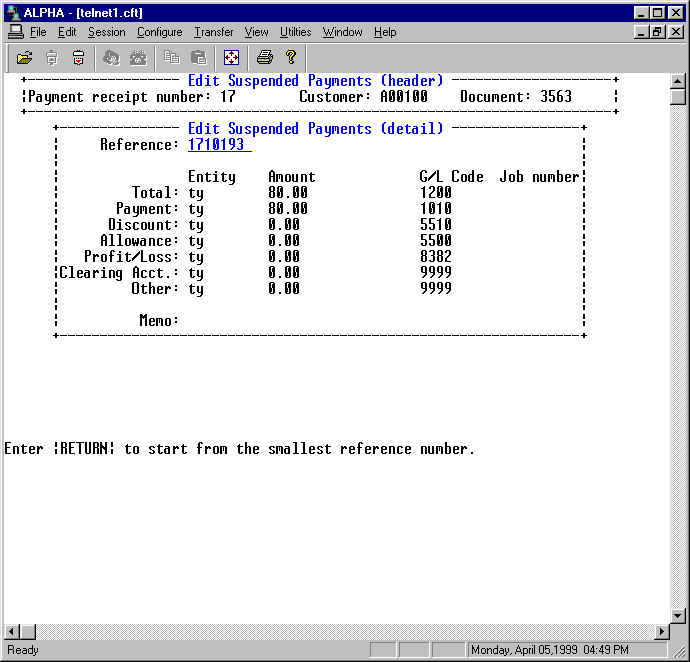Click the disconnect session toolbar icon
The width and height of the screenshot is (690, 662).
78,57
